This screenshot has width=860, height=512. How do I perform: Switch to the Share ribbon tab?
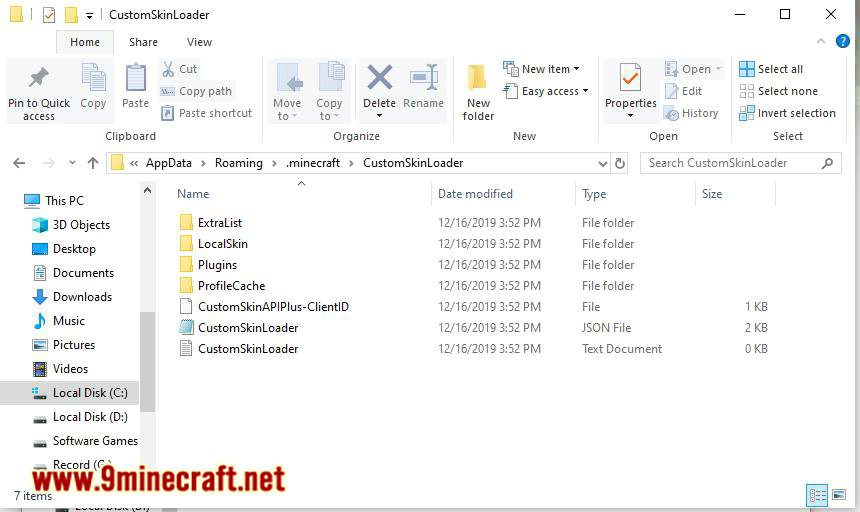point(143,42)
